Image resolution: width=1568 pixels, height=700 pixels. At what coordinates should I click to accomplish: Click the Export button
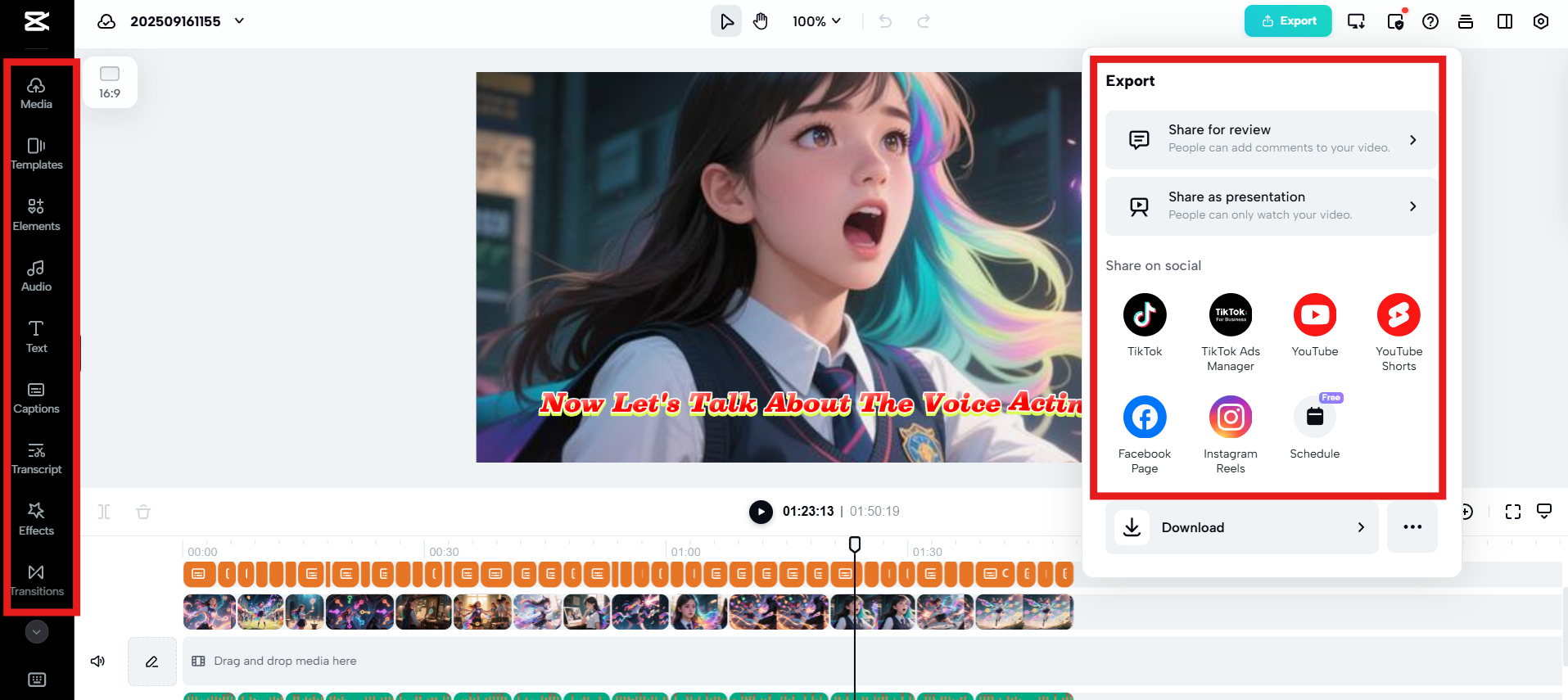1287,21
